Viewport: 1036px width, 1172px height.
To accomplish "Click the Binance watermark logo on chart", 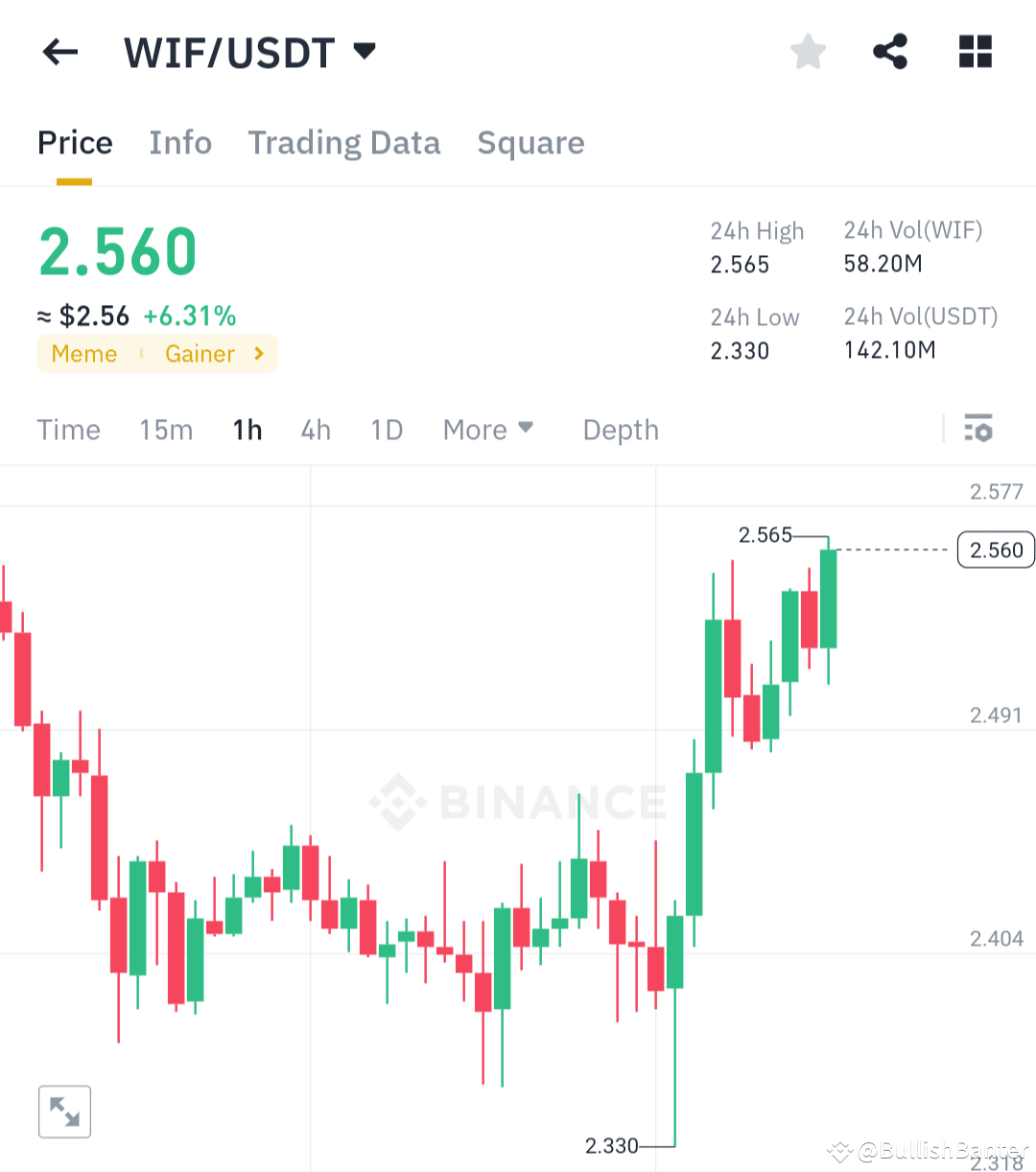I will pos(518,804).
